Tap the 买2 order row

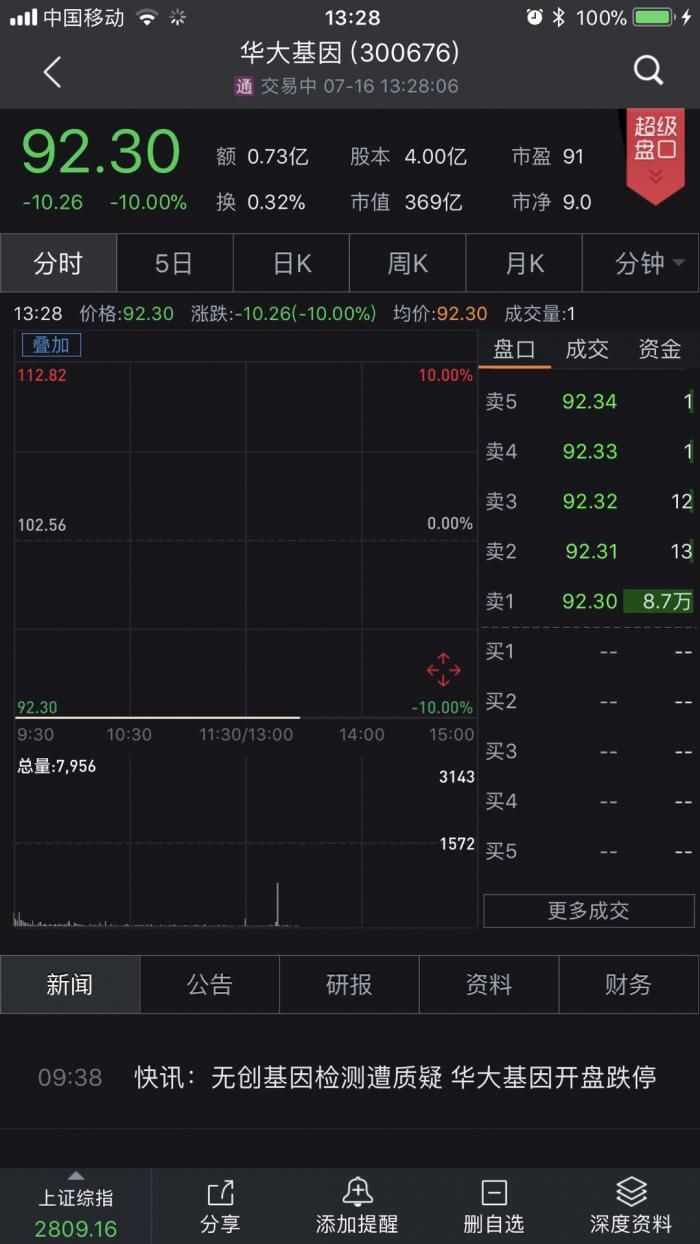tap(589, 702)
